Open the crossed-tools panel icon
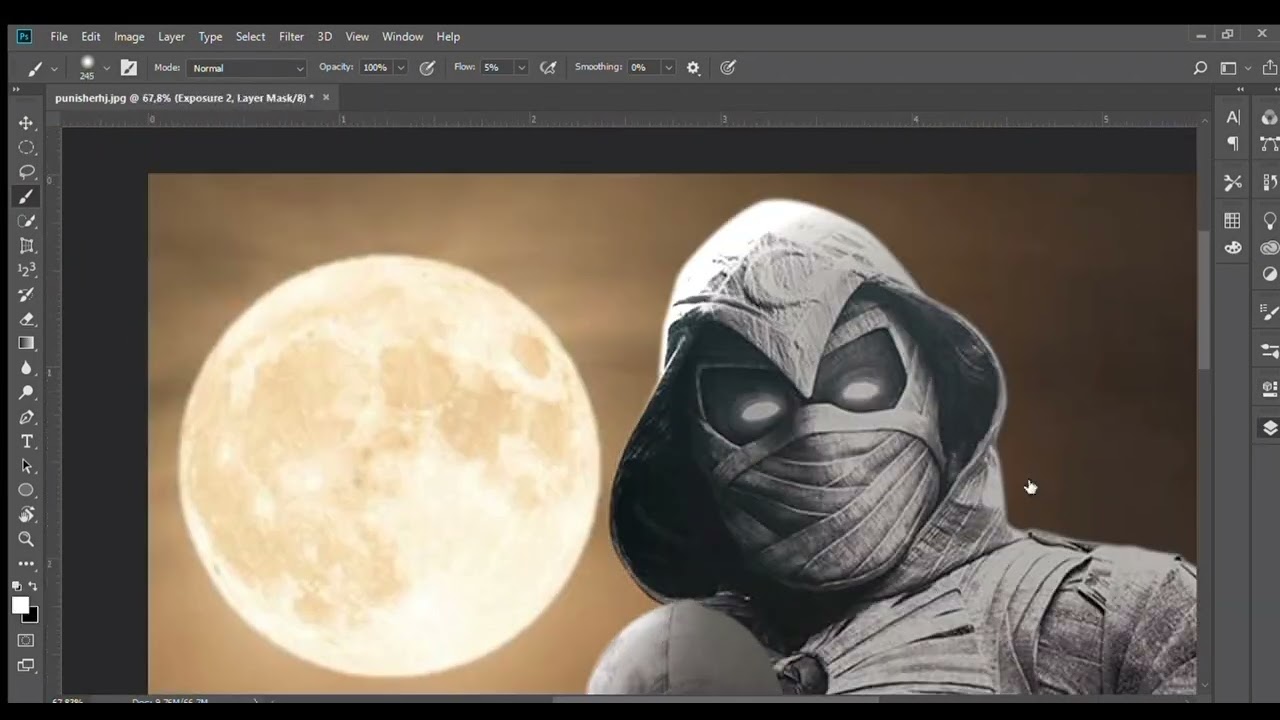Image resolution: width=1280 pixels, height=720 pixels. [x=1233, y=182]
